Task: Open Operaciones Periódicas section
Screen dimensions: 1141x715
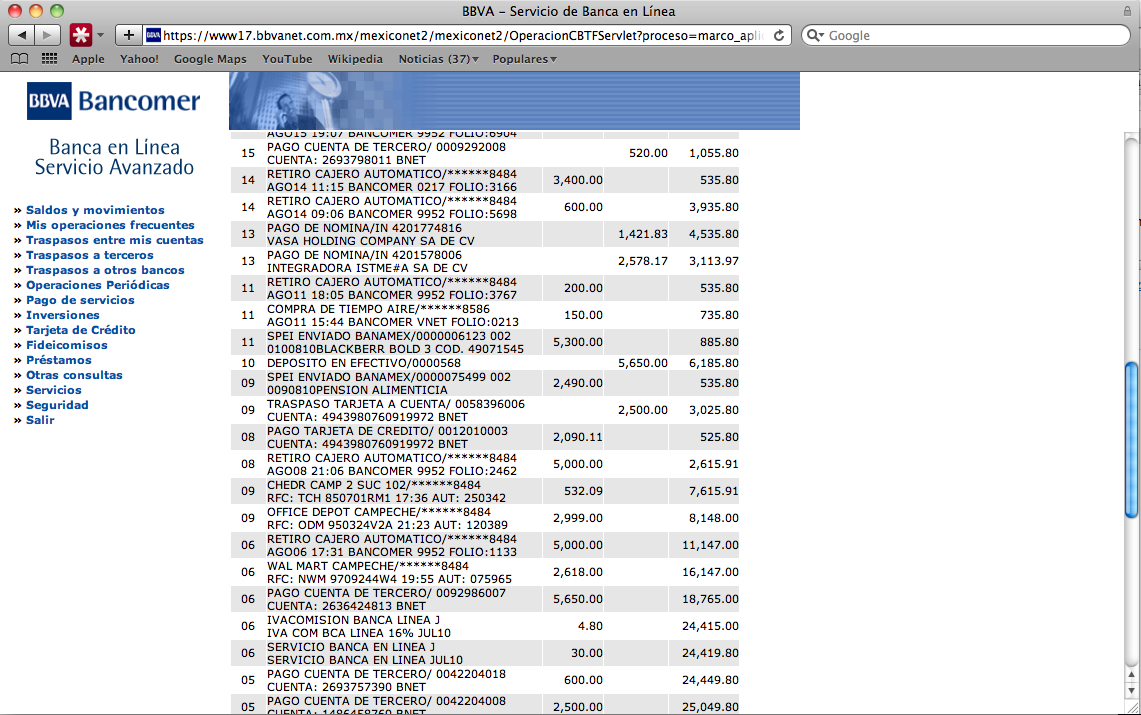Action: click(x=98, y=285)
